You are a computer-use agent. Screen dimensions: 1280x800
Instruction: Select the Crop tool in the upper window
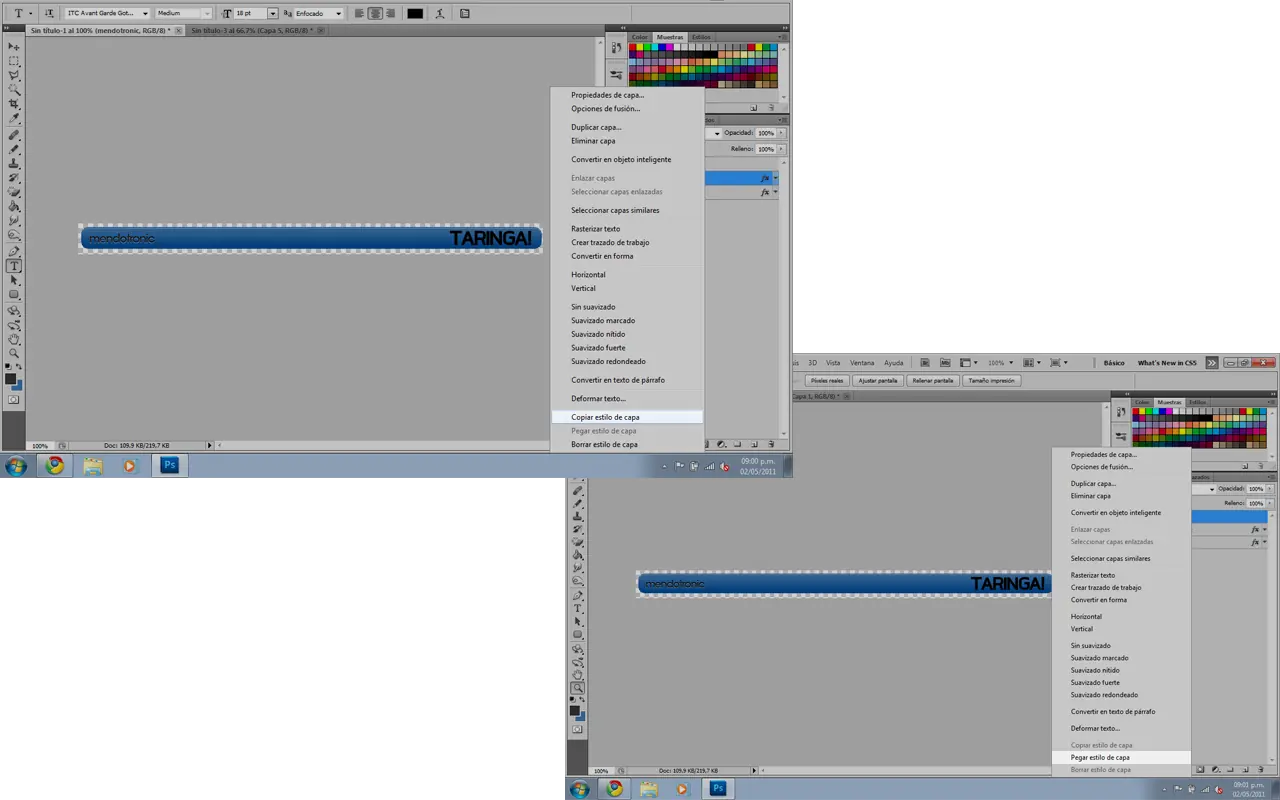click(x=14, y=105)
